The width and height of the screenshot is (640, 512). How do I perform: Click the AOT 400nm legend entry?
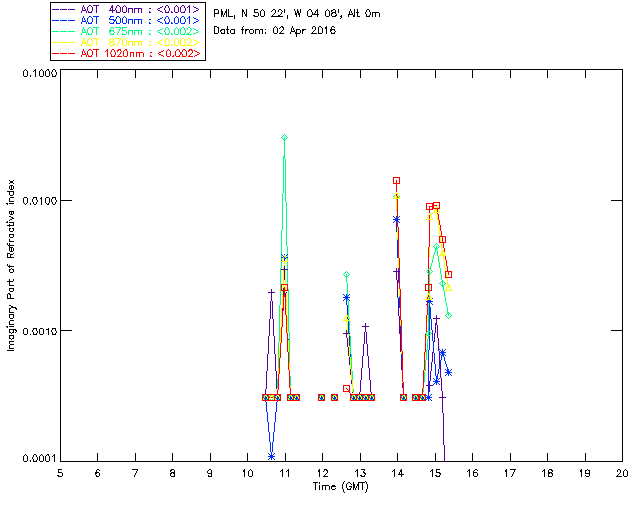click(127, 9)
